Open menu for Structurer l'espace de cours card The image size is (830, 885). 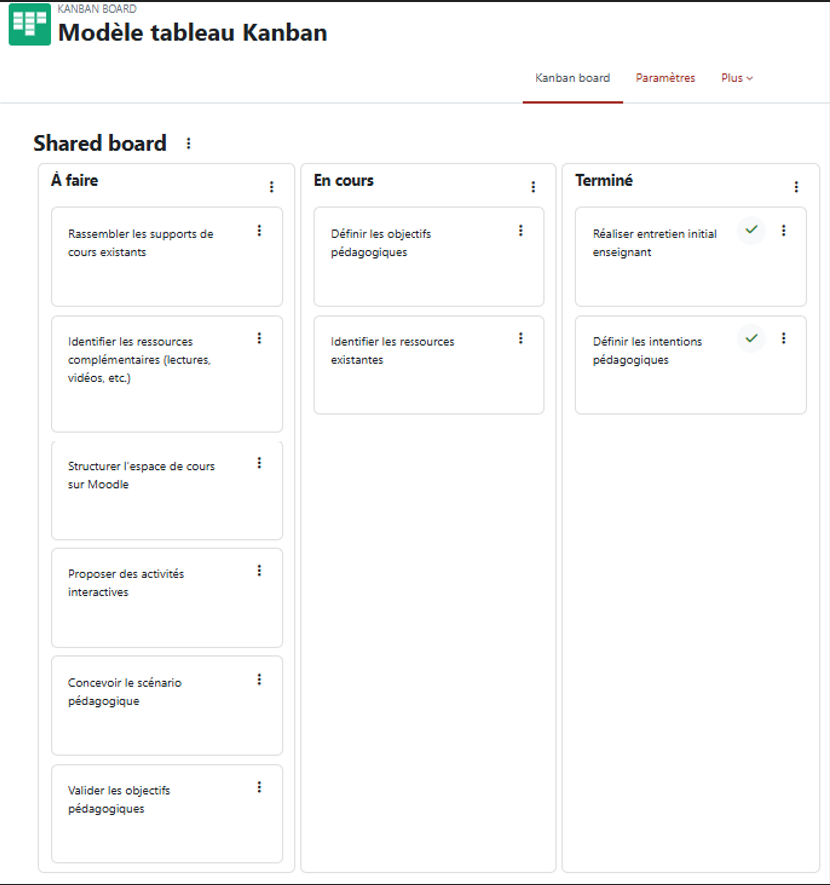click(259, 463)
